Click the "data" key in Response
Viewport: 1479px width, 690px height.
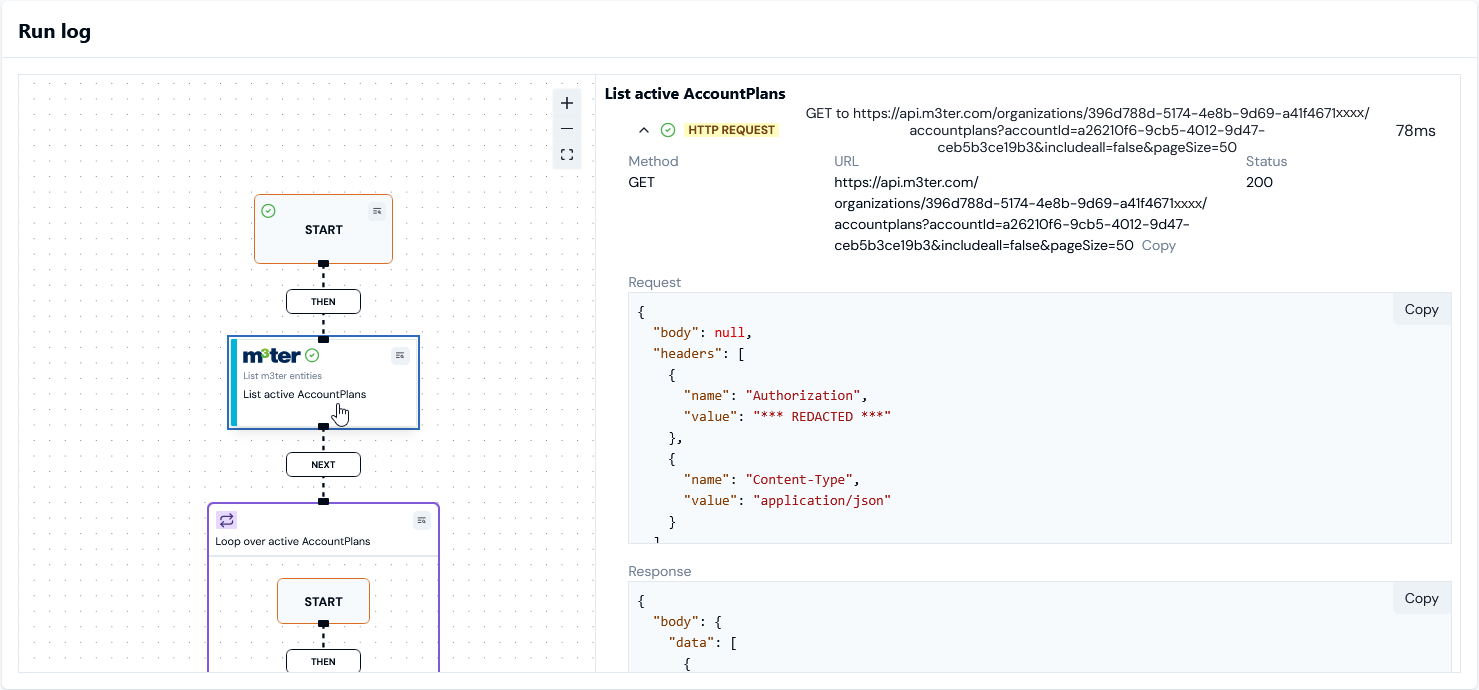[x=691, y=642]
